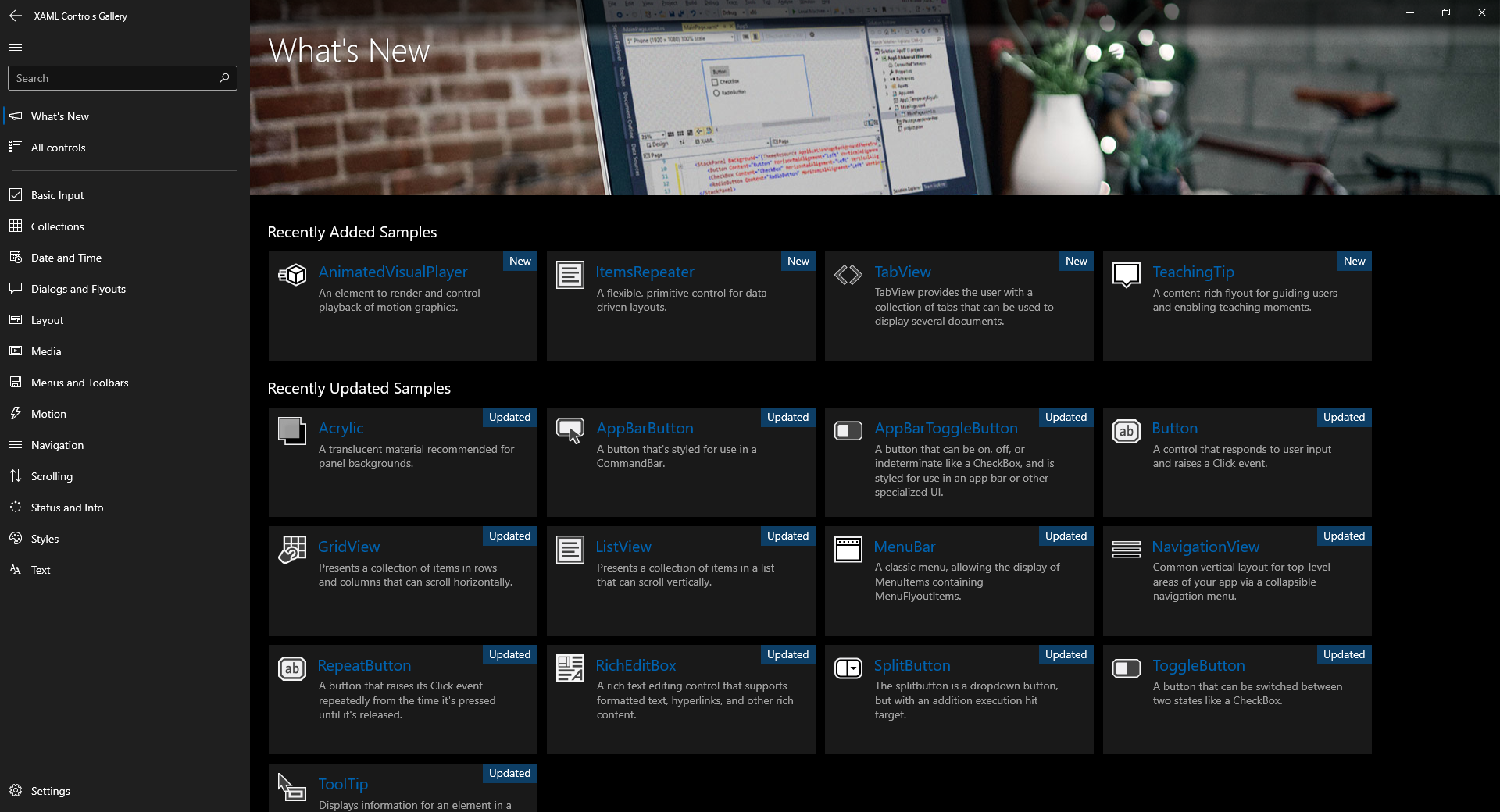Click 'Recently Added Samples' heading
This screenshot has height=812, width=1500.
(x=352, y=232)
